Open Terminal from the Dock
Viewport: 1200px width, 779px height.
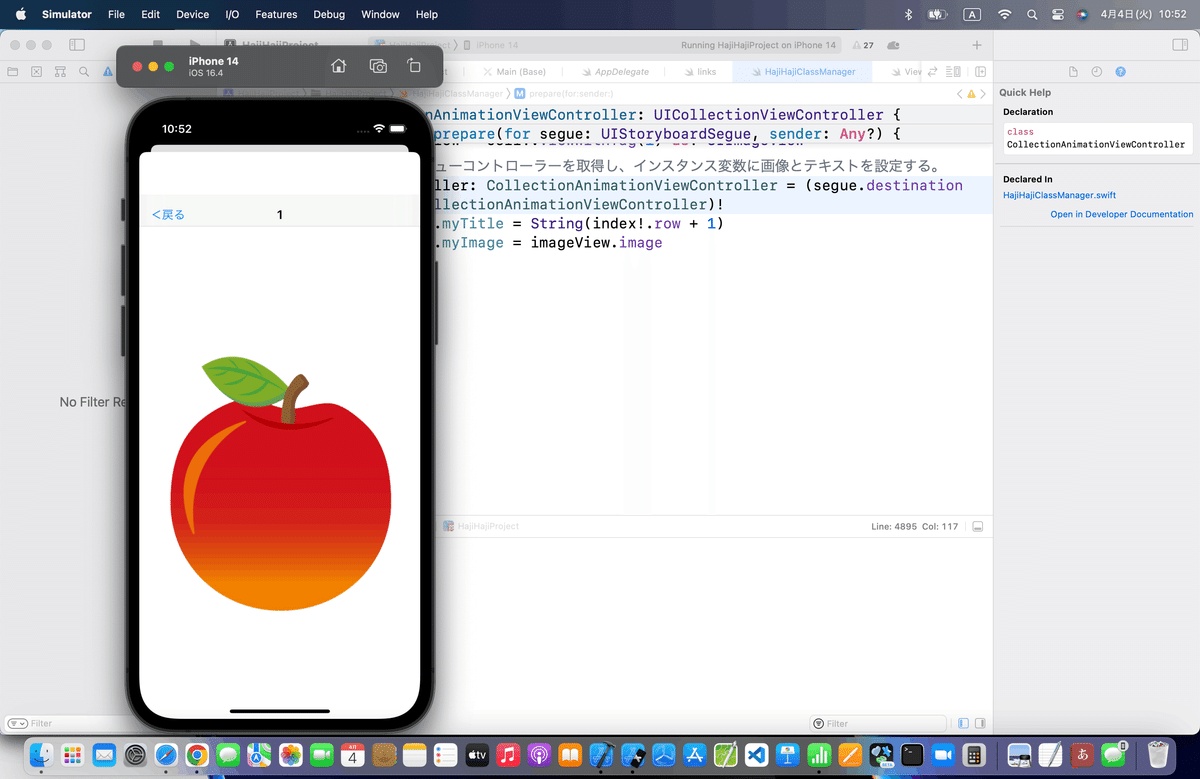(911, 754)
